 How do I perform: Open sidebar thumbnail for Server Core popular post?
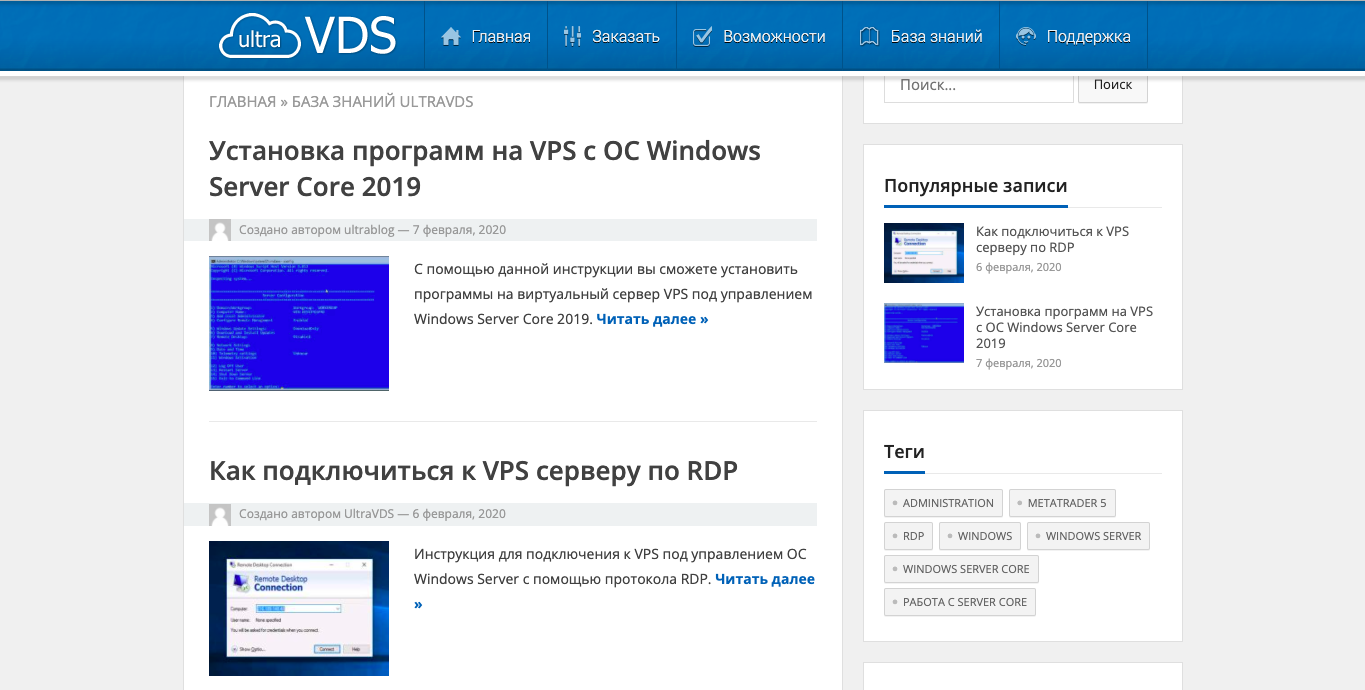tap(924, 333)
